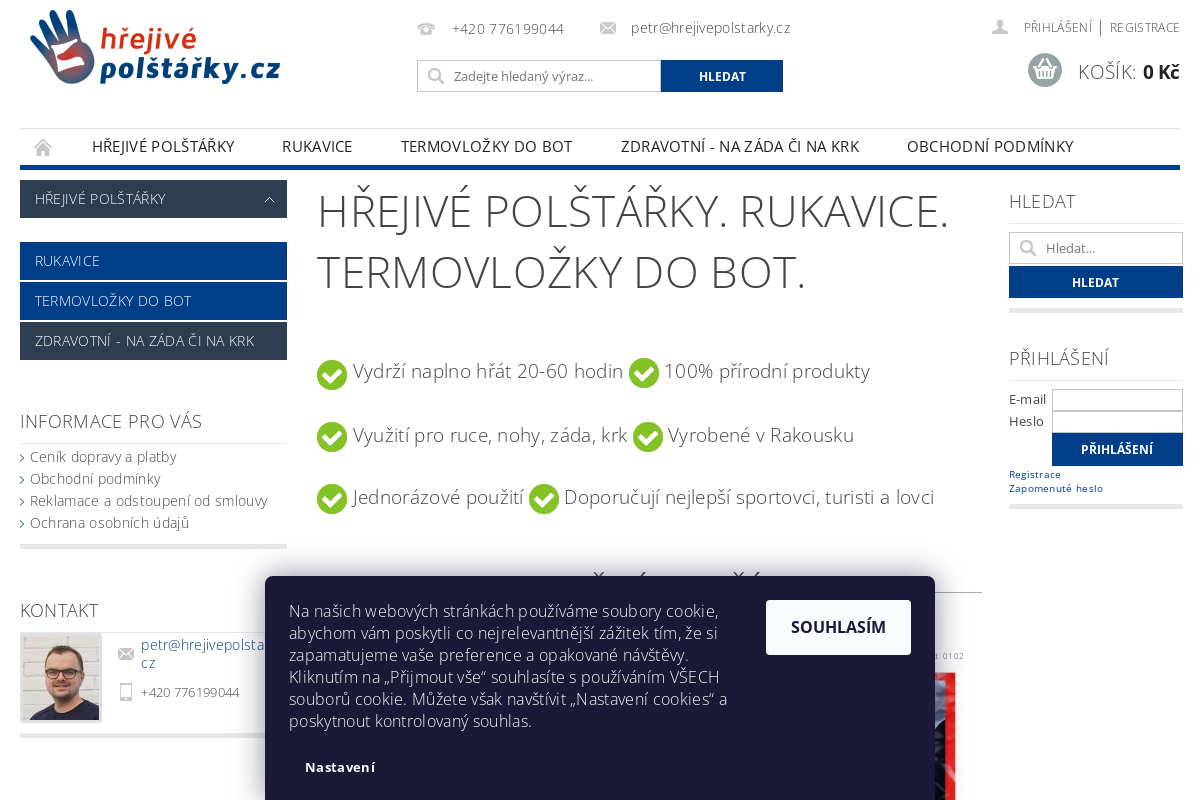This screenshot has width=1200, height=800.
Task: Click the hand logo of hrejivepolstarky.cz
Action: [60, 46]
